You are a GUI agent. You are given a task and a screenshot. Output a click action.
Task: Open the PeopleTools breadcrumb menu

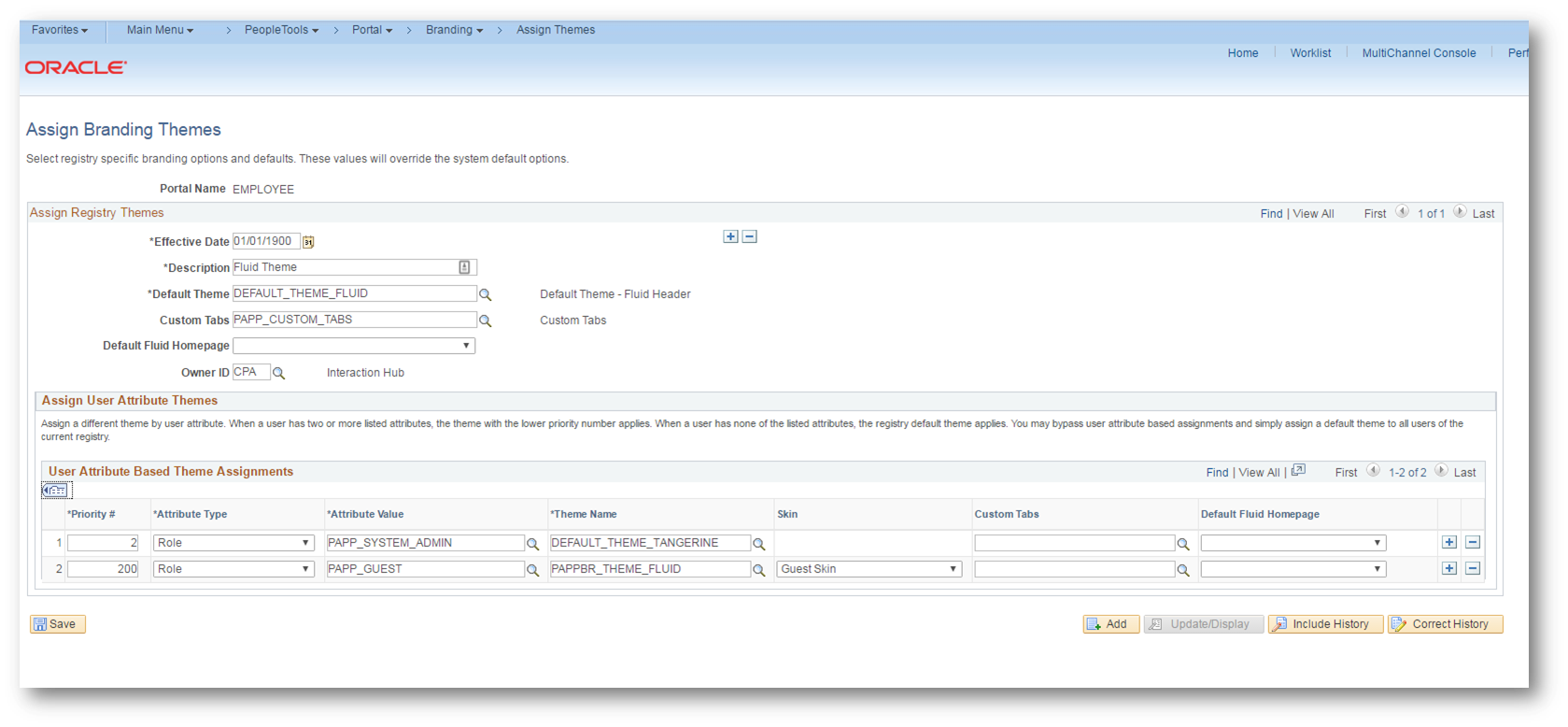coord(281,30)
